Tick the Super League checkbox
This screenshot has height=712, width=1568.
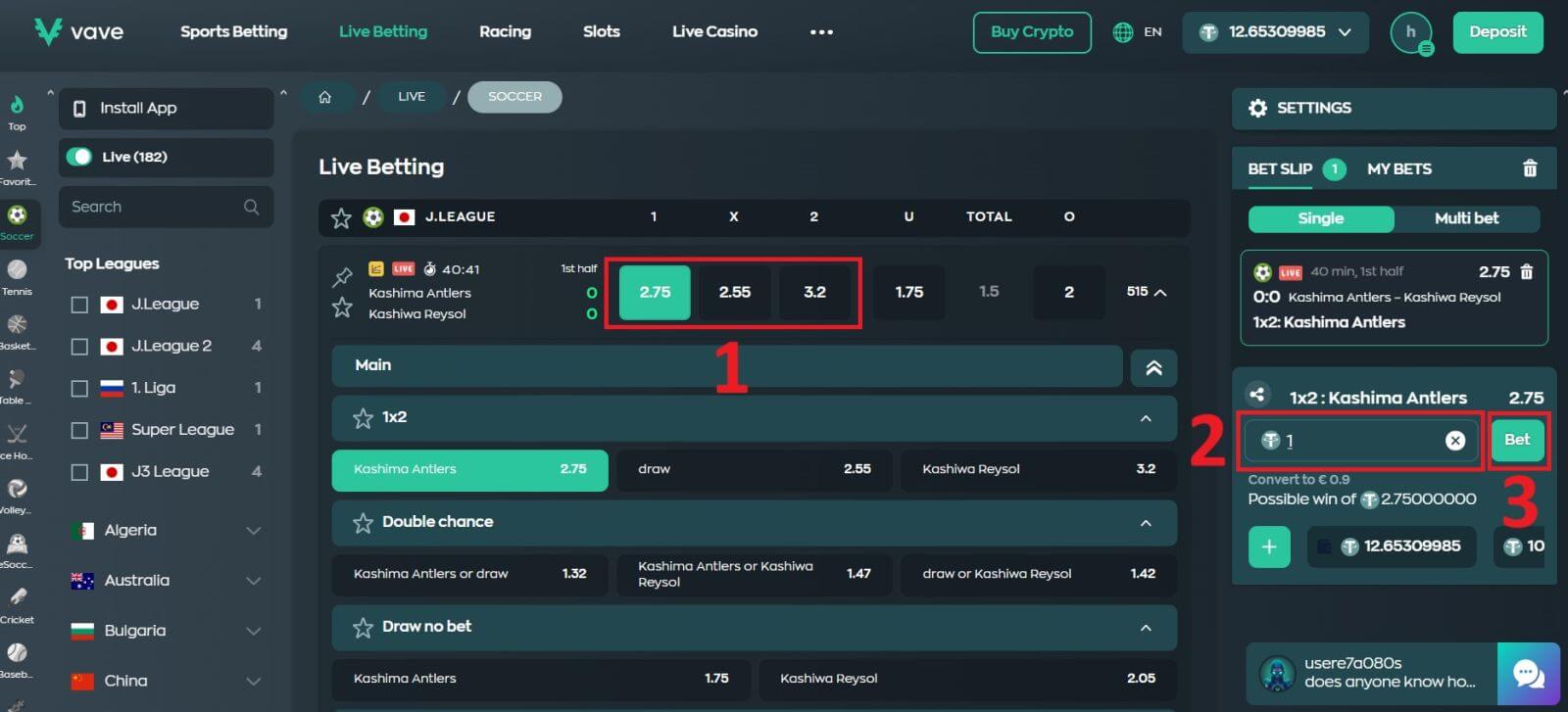point(80,430)
